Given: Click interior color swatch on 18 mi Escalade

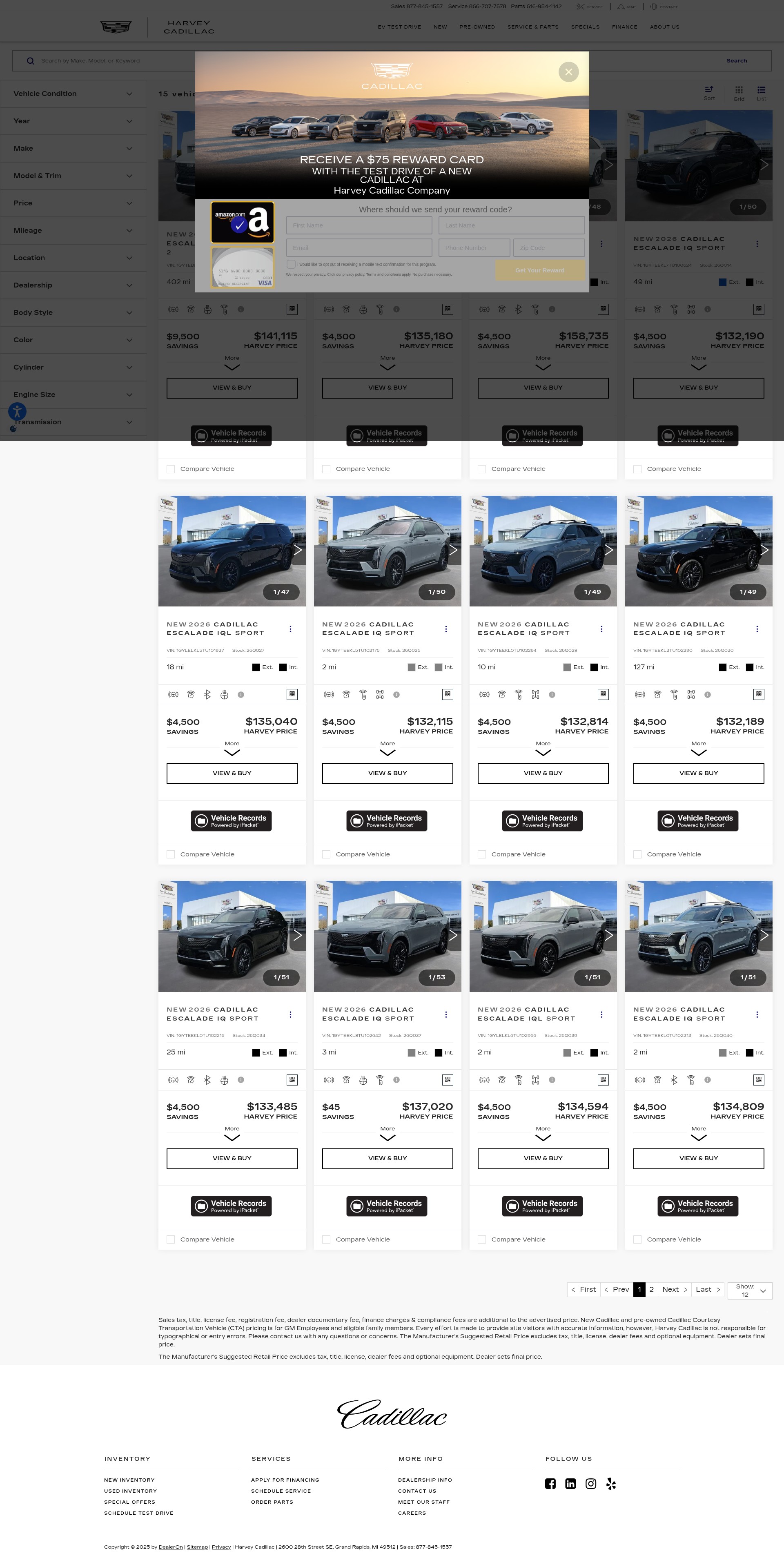Looking at the screenshot, I should coord(283,667).
